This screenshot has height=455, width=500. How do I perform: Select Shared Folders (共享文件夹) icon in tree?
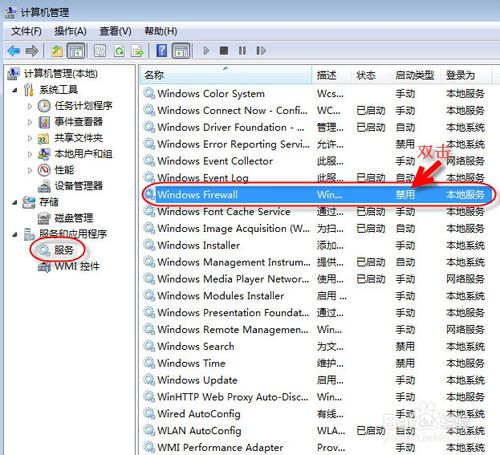tap(44, 138)
